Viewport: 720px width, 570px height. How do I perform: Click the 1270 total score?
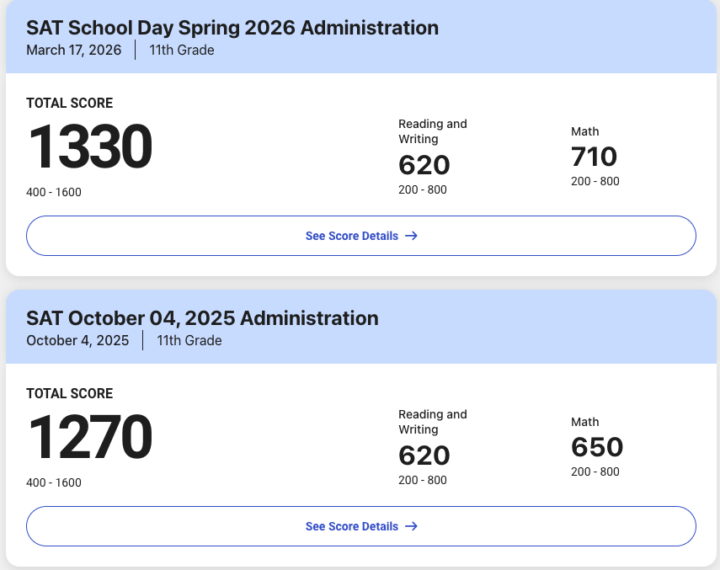[90, 437]
